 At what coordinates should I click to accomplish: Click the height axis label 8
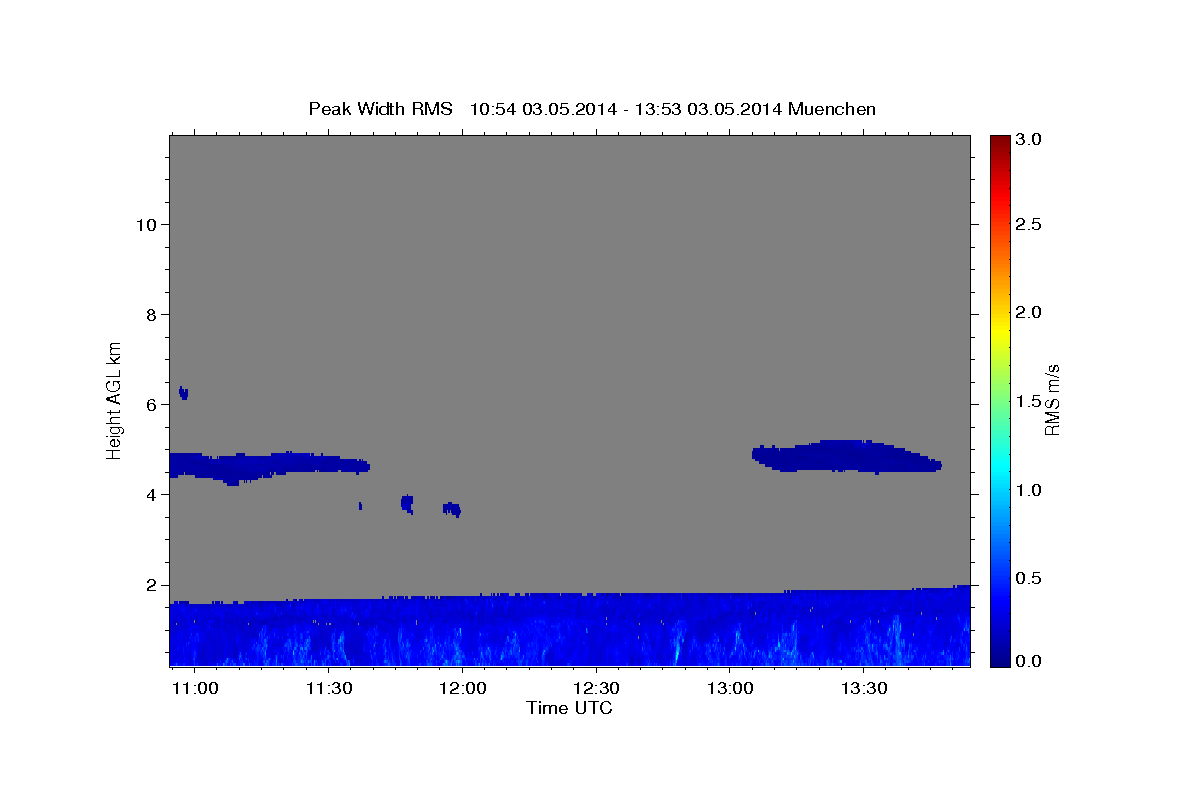pyautogui.click(x=151, y=314)
